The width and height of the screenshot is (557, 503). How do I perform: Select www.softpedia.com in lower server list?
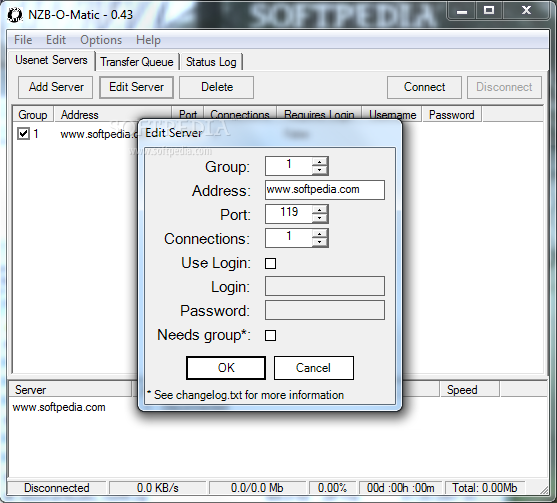[59, 407]
